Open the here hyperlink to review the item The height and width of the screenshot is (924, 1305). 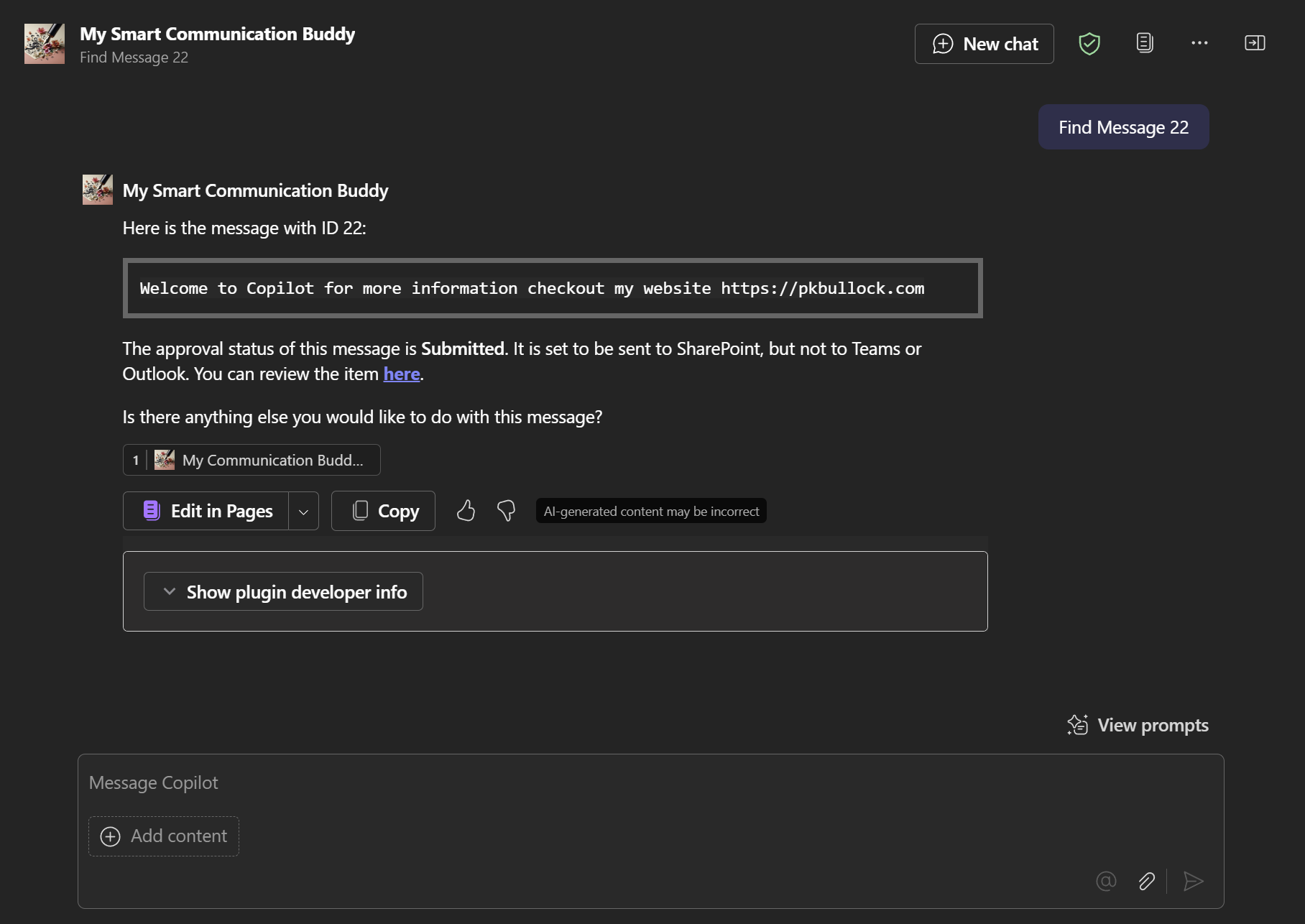pyautogui.click(x=401, y=374)
